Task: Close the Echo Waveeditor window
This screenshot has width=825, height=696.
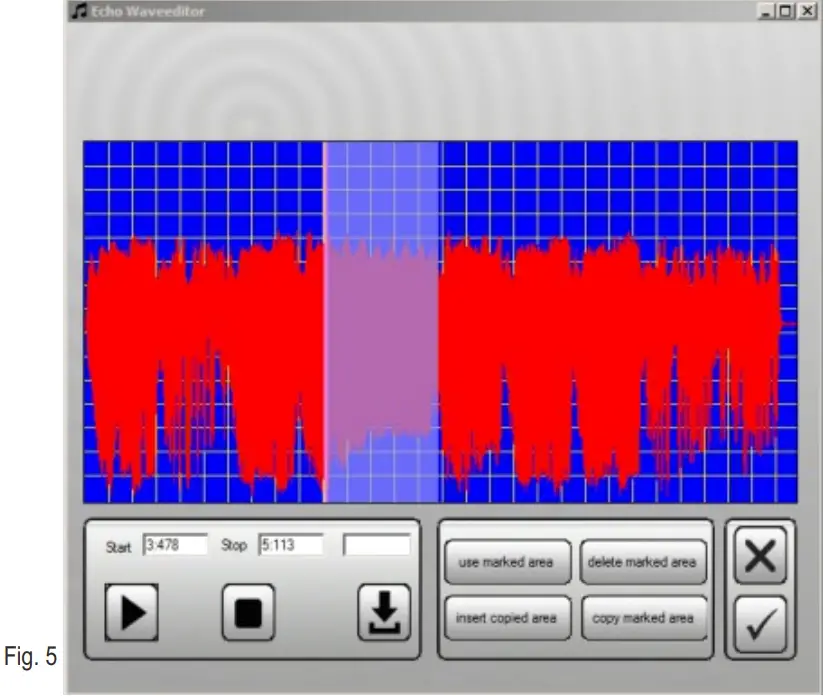Action: [x=807, y=11]
